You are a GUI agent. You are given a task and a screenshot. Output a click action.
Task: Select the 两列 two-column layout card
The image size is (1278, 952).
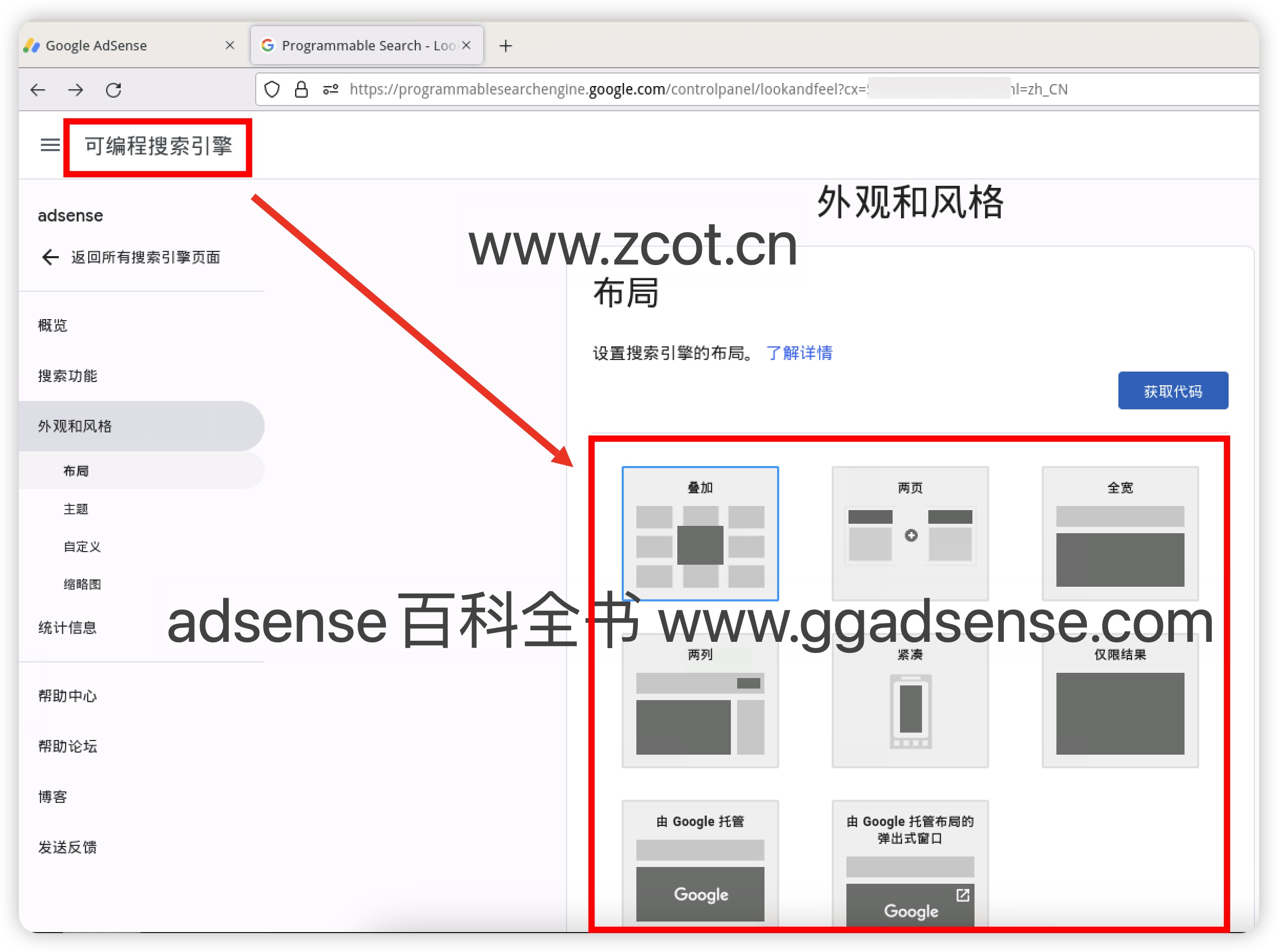click(700, 701)
